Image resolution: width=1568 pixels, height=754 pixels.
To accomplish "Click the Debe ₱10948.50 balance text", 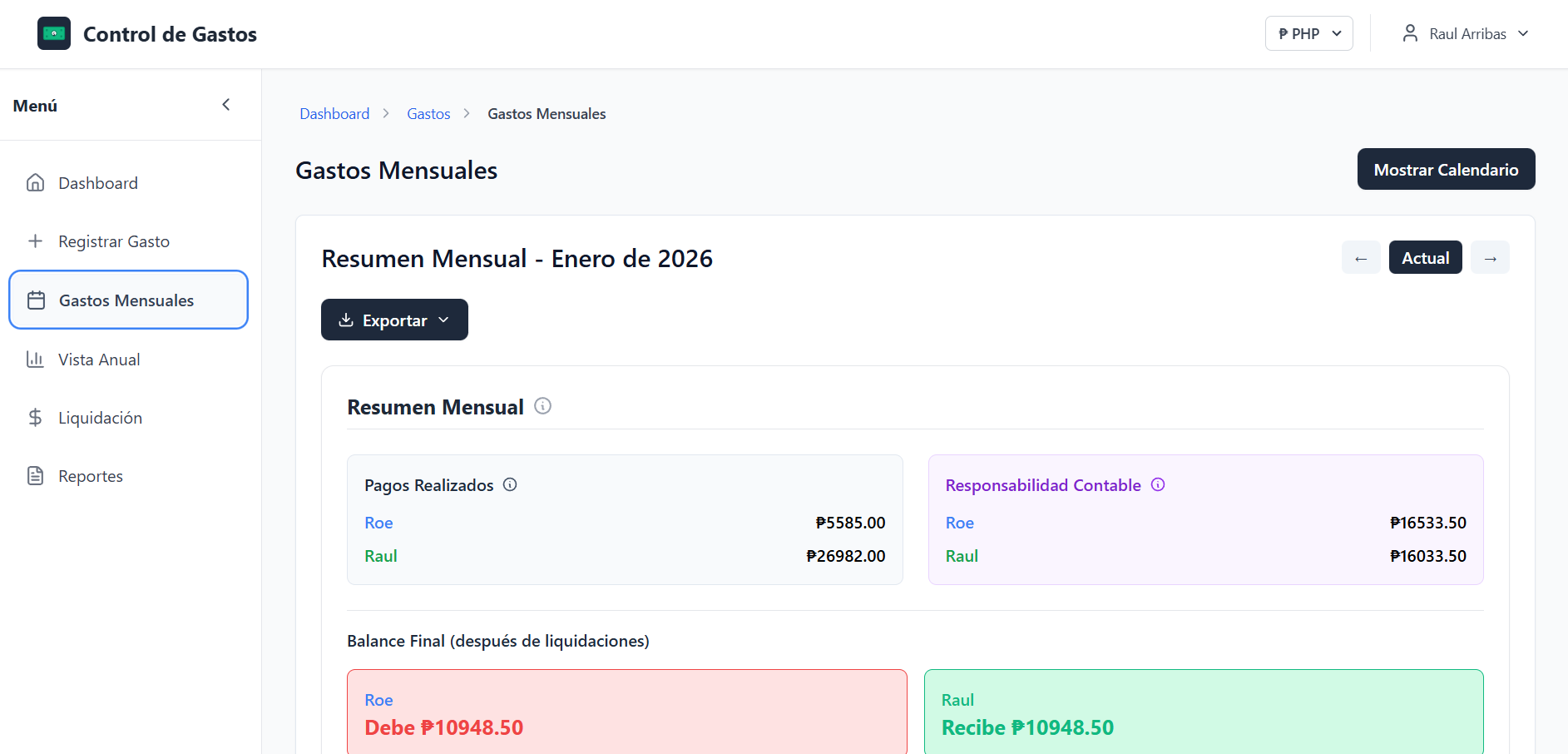I will pyautogui.click(x=444, y=727).
